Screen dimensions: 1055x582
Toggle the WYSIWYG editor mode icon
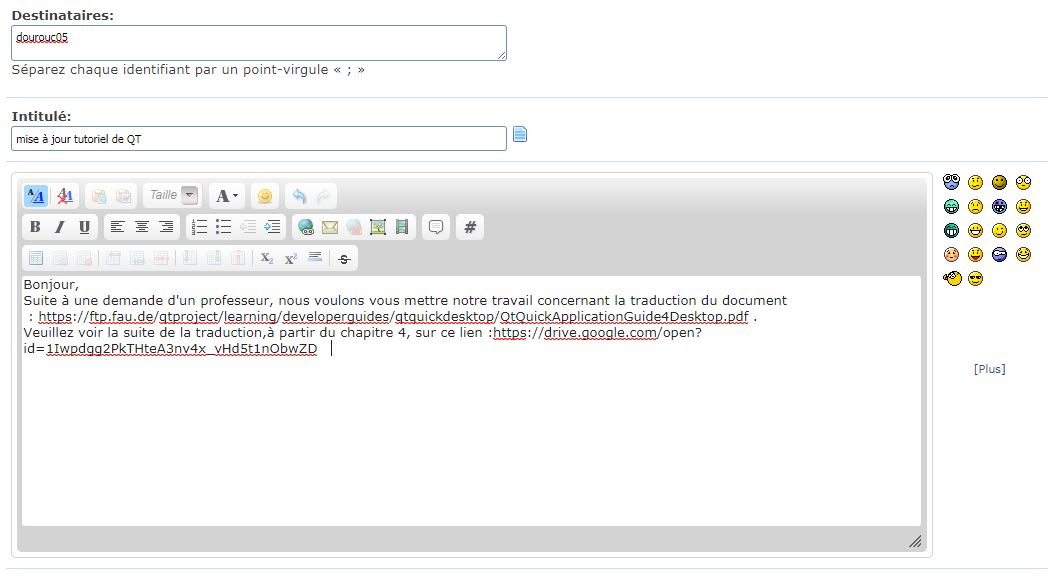click(36, 196)
